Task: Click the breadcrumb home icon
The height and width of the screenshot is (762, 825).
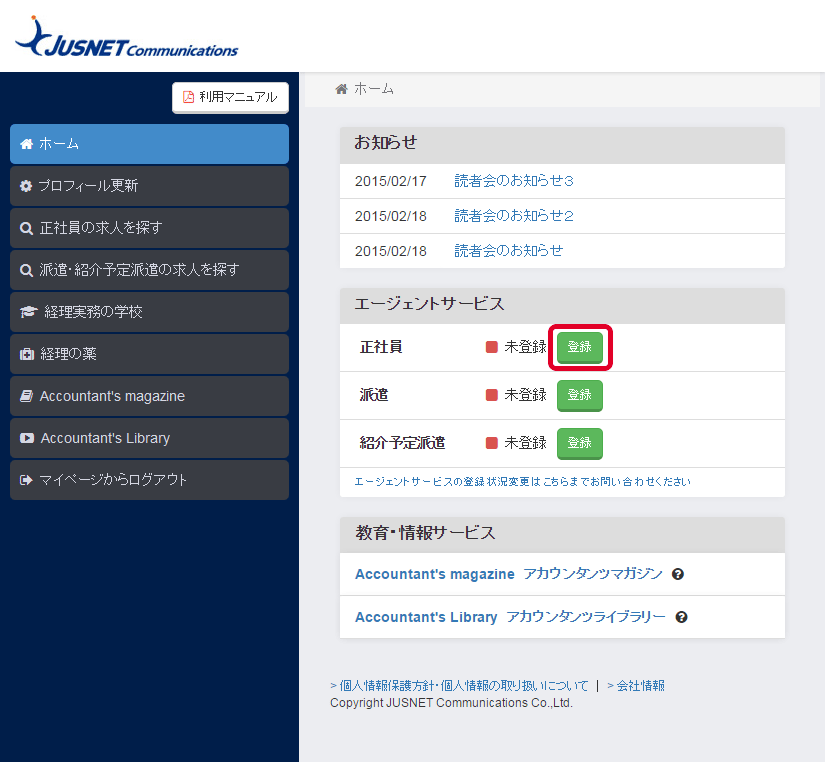Action: coord(341,89)
